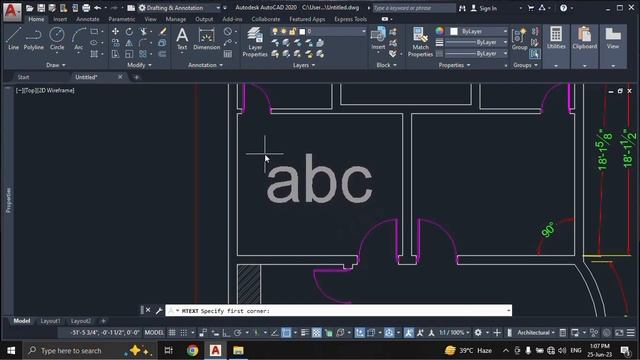Click the Stretch tool icon
This screenshot has height=360, width=640.
pos(116,54)
